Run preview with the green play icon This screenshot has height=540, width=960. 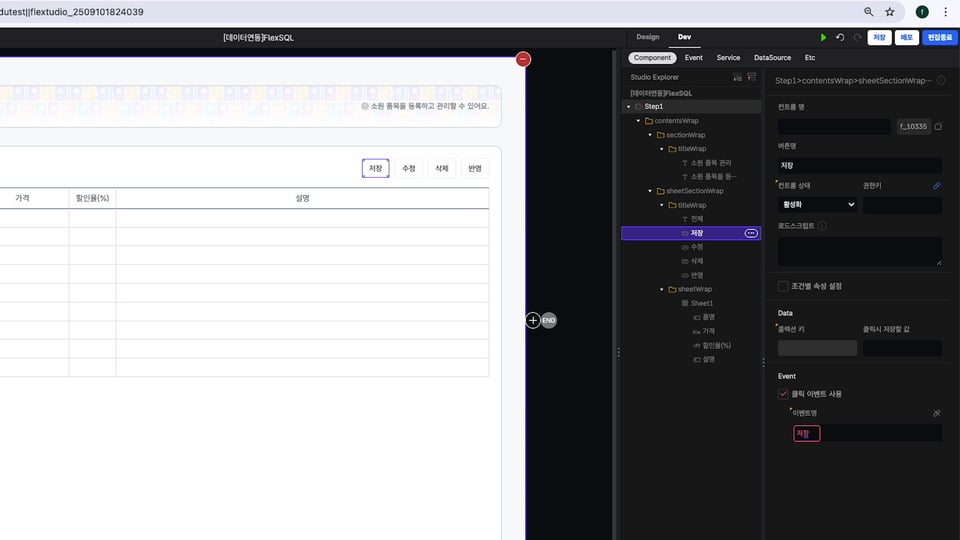(x=823, y=37)
